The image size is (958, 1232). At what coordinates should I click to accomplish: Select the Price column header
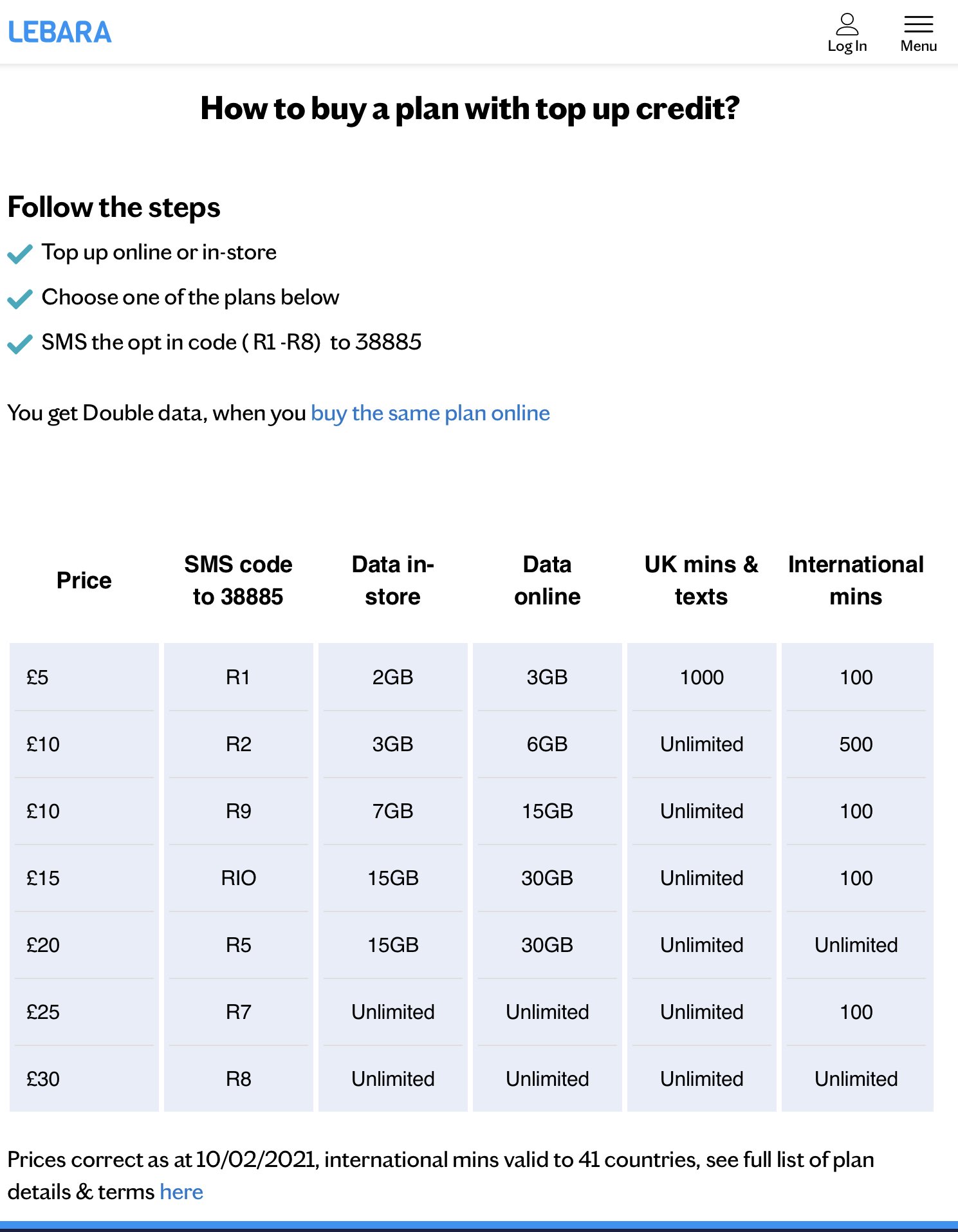[x=84, y=581]
